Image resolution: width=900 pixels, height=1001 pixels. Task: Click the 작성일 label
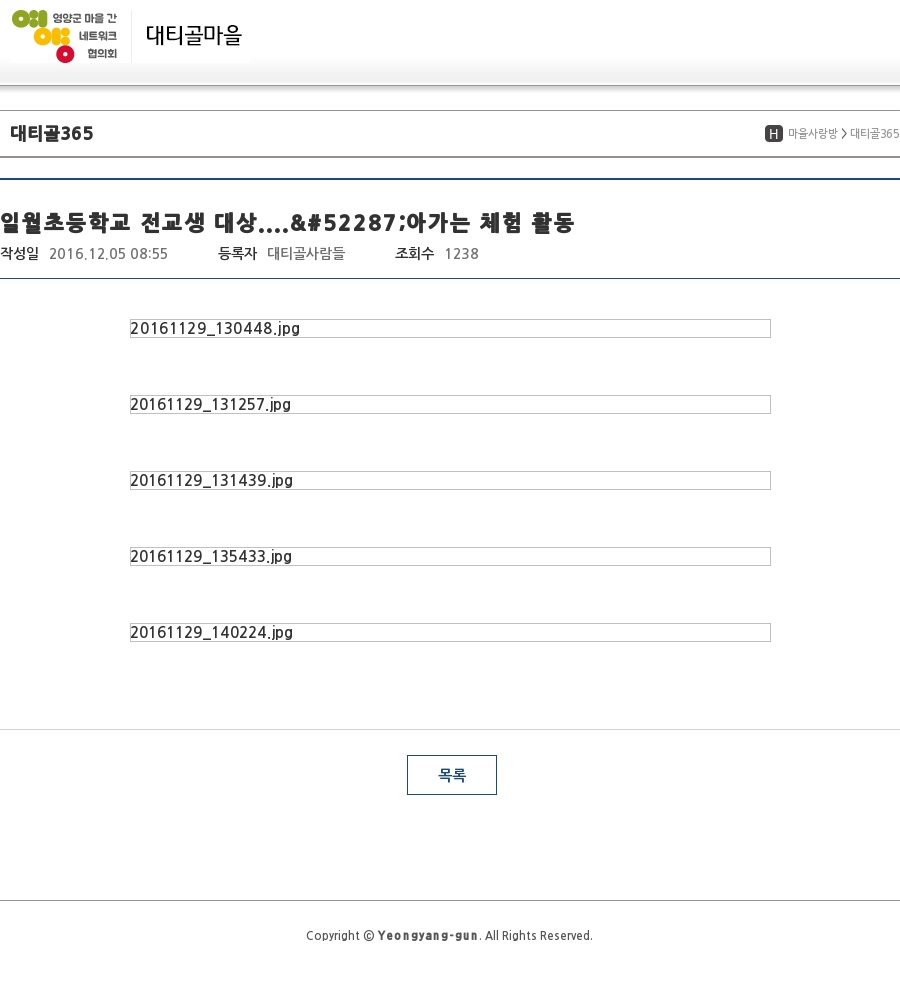point(19,254)
